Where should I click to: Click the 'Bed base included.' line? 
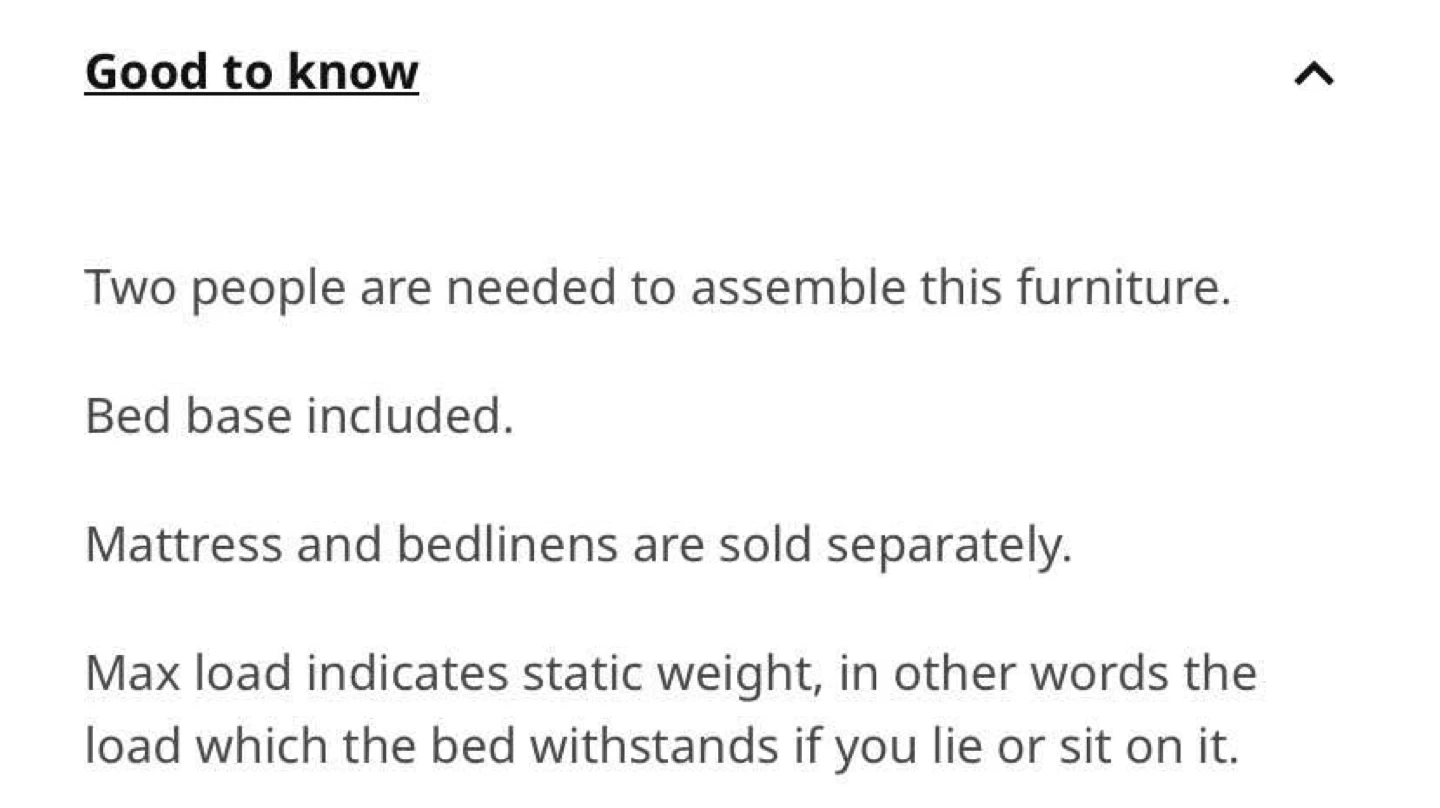point(299,416)
